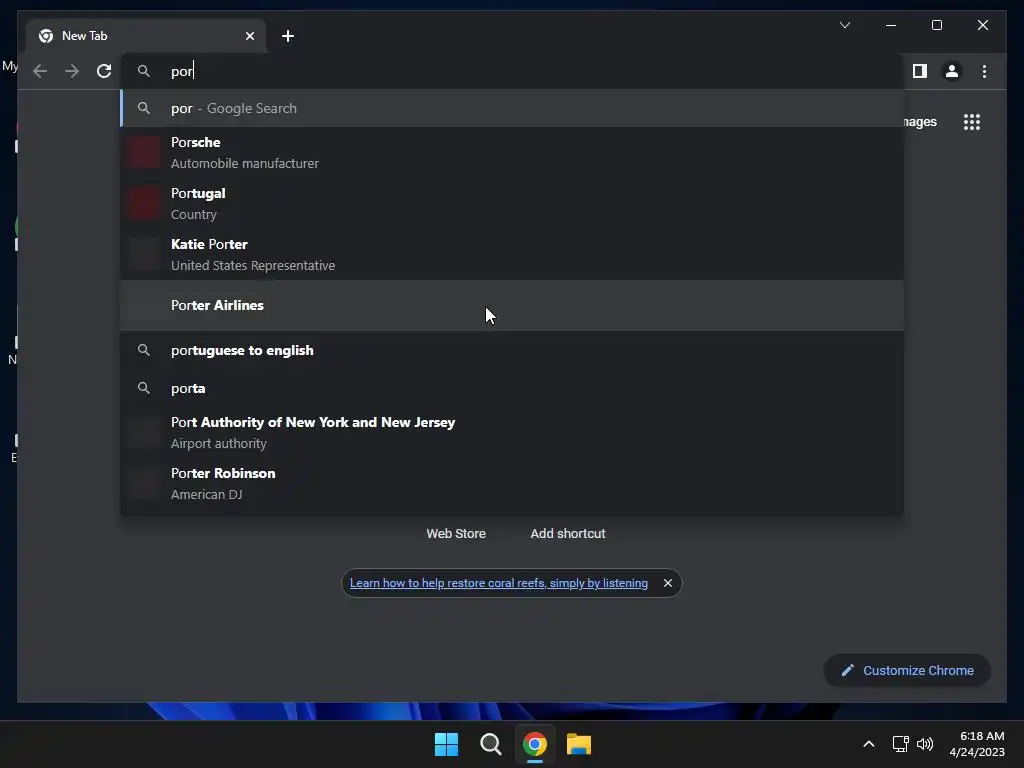Select the Porter Robinson suggestion

(512, 483)
